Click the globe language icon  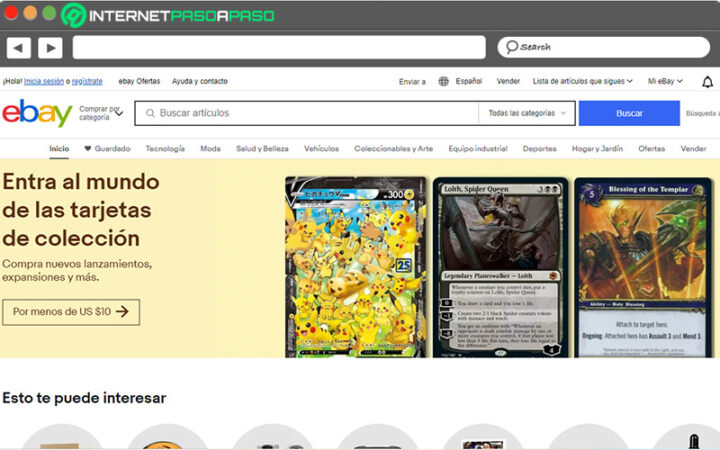(x=443, y=82)
